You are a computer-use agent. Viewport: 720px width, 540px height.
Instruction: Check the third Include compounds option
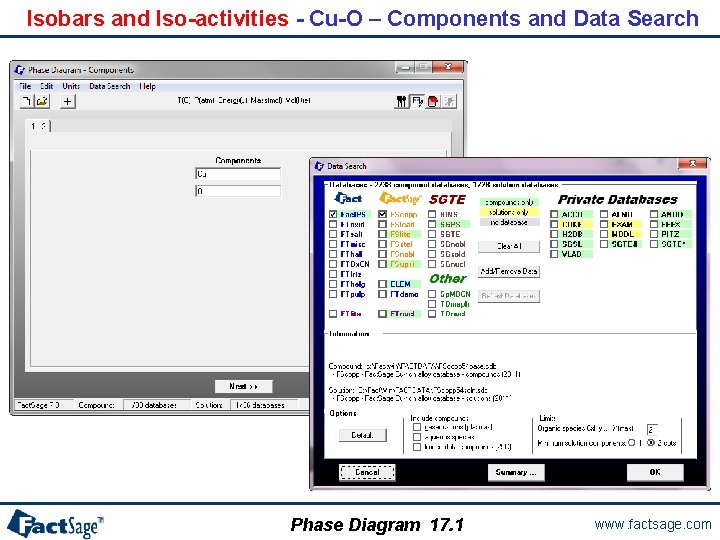(417, 447)
